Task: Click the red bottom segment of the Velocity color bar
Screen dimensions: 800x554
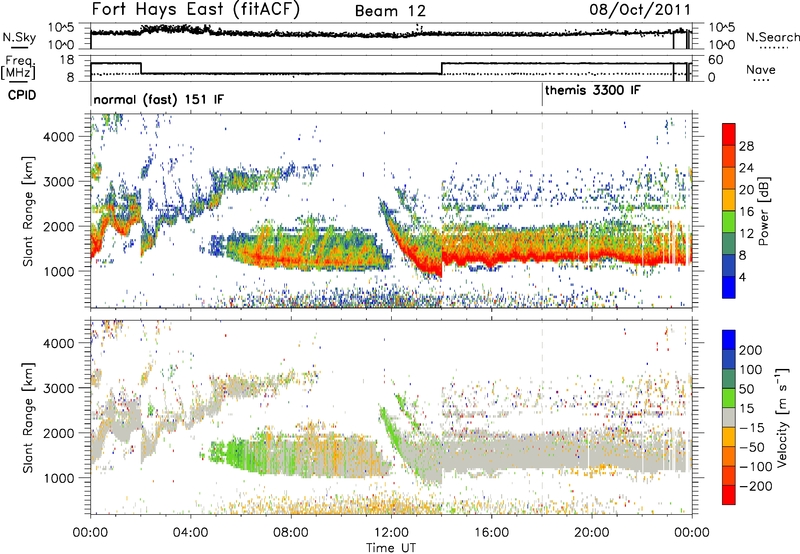Action: click(x=729, y=495)
